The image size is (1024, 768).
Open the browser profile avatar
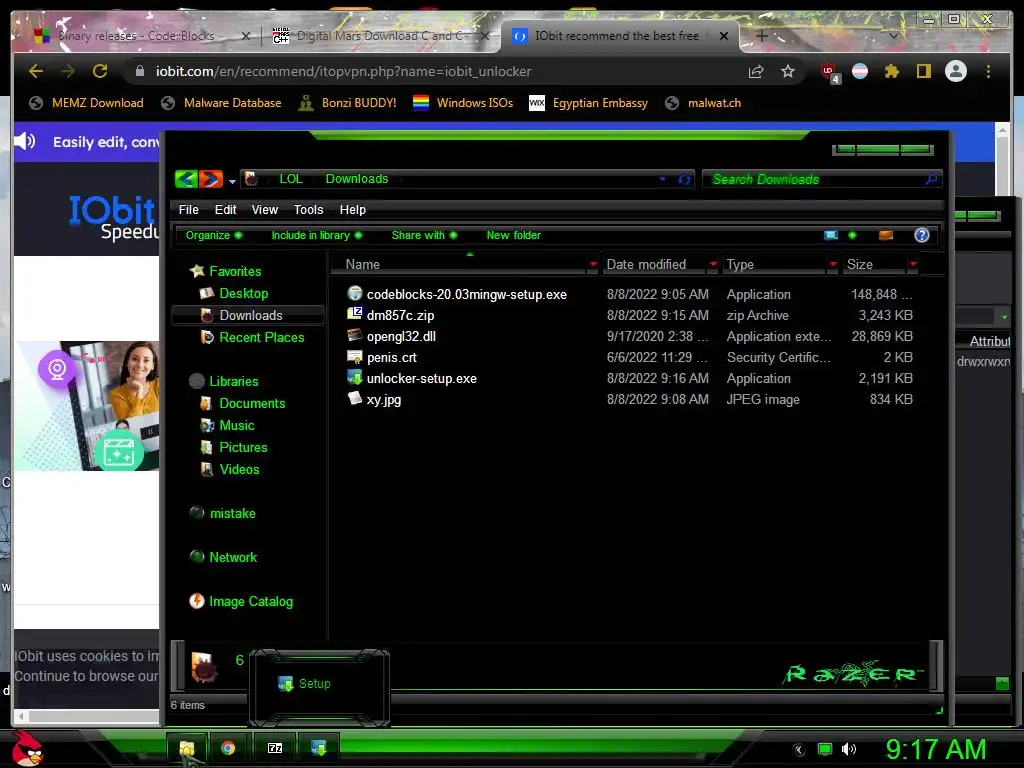tap(955, 71)
